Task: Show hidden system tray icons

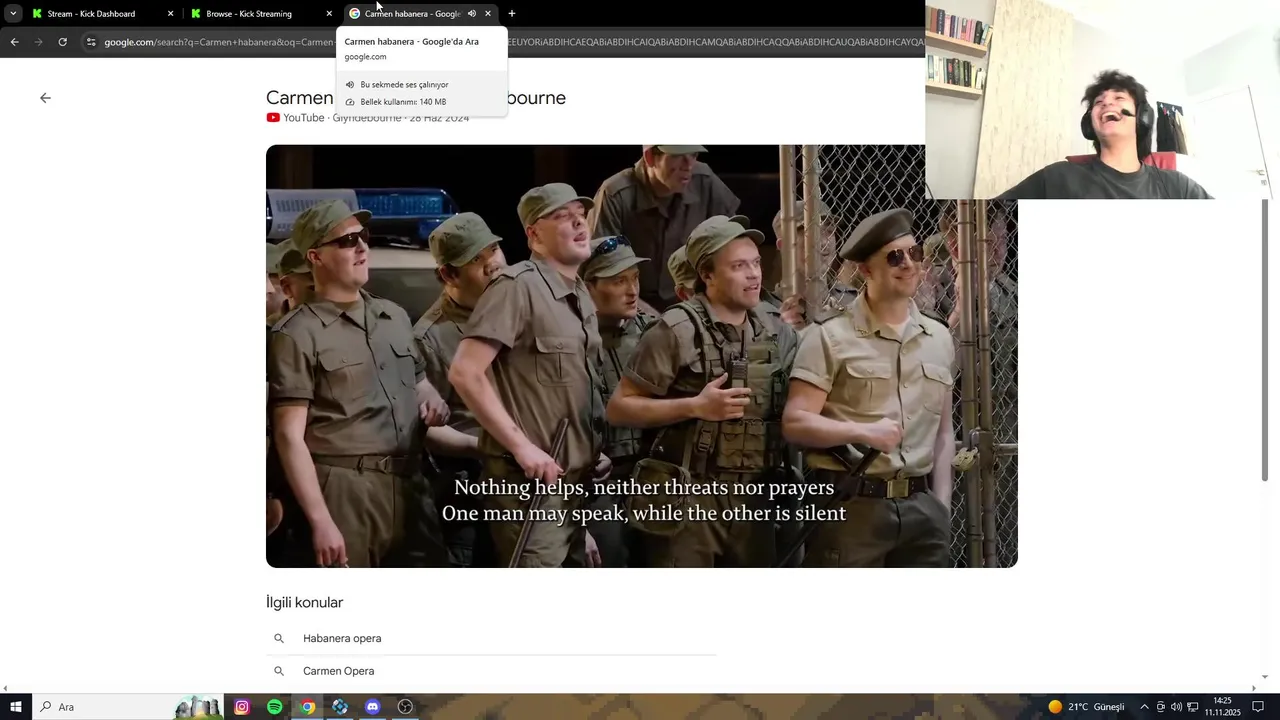Action: click(1144, 707)
